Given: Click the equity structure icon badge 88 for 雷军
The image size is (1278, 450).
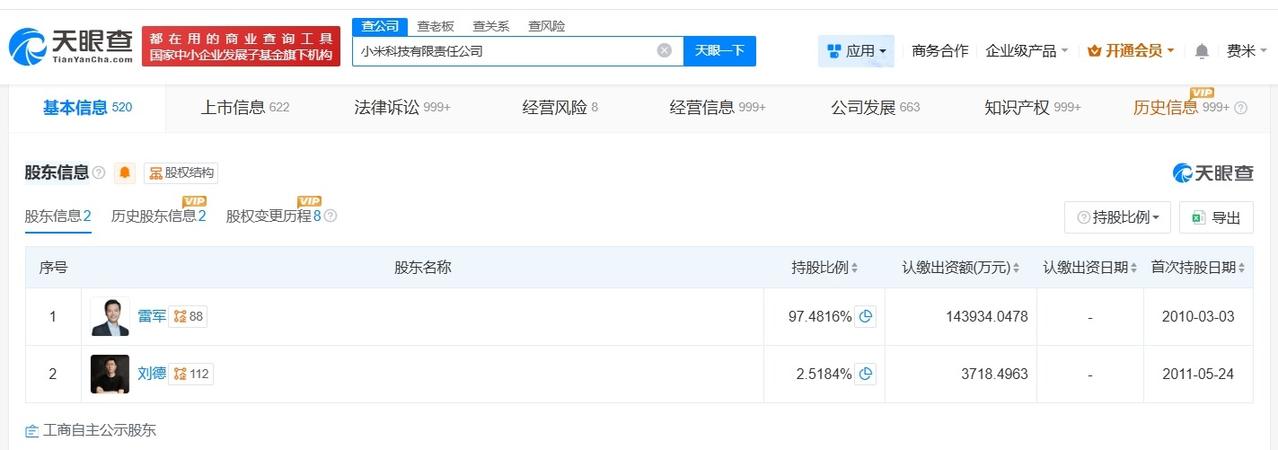Looking at the screenshot, I should (x=188, y=317).
